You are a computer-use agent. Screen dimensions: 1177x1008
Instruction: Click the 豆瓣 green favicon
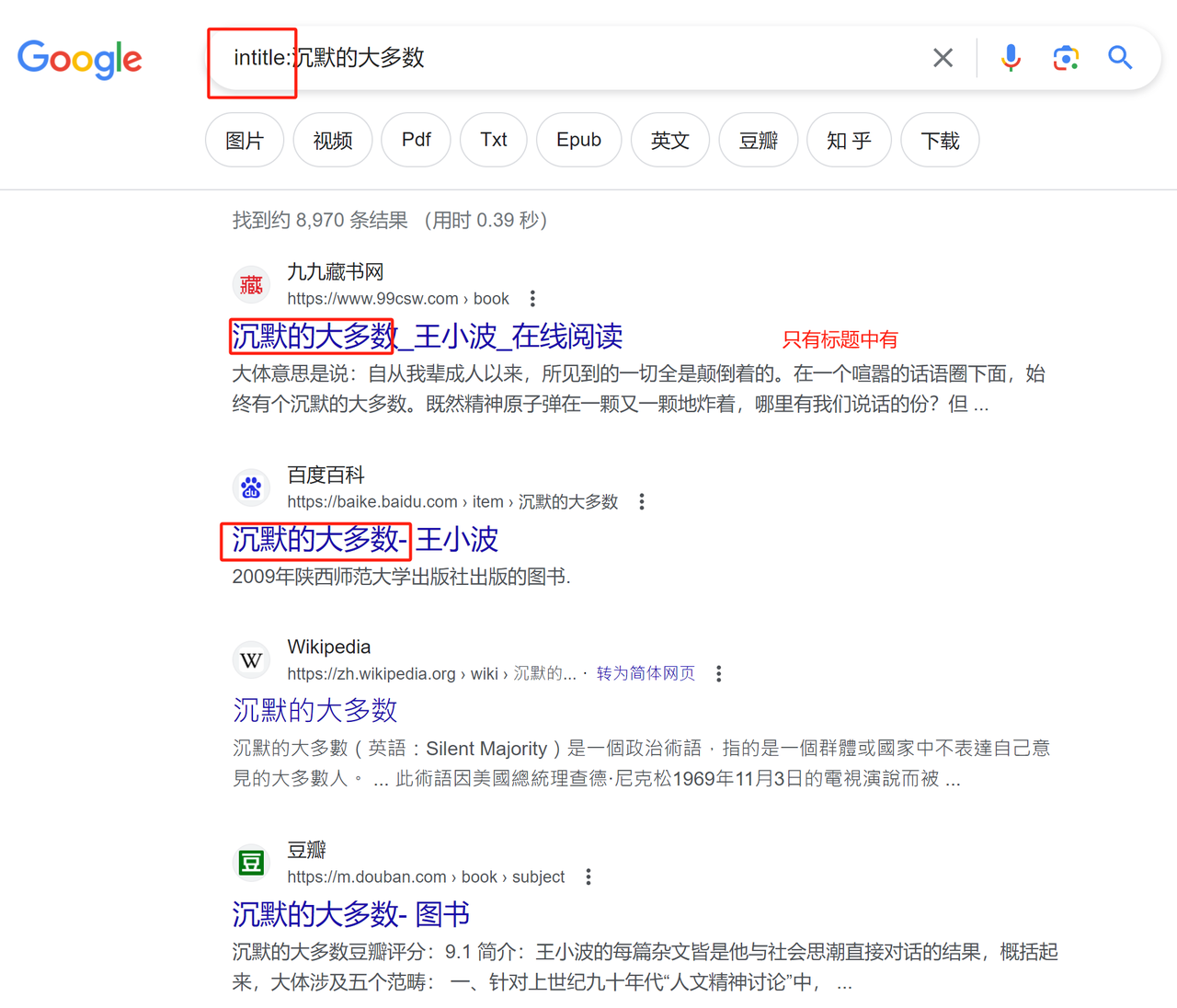[x=251, y=864]
